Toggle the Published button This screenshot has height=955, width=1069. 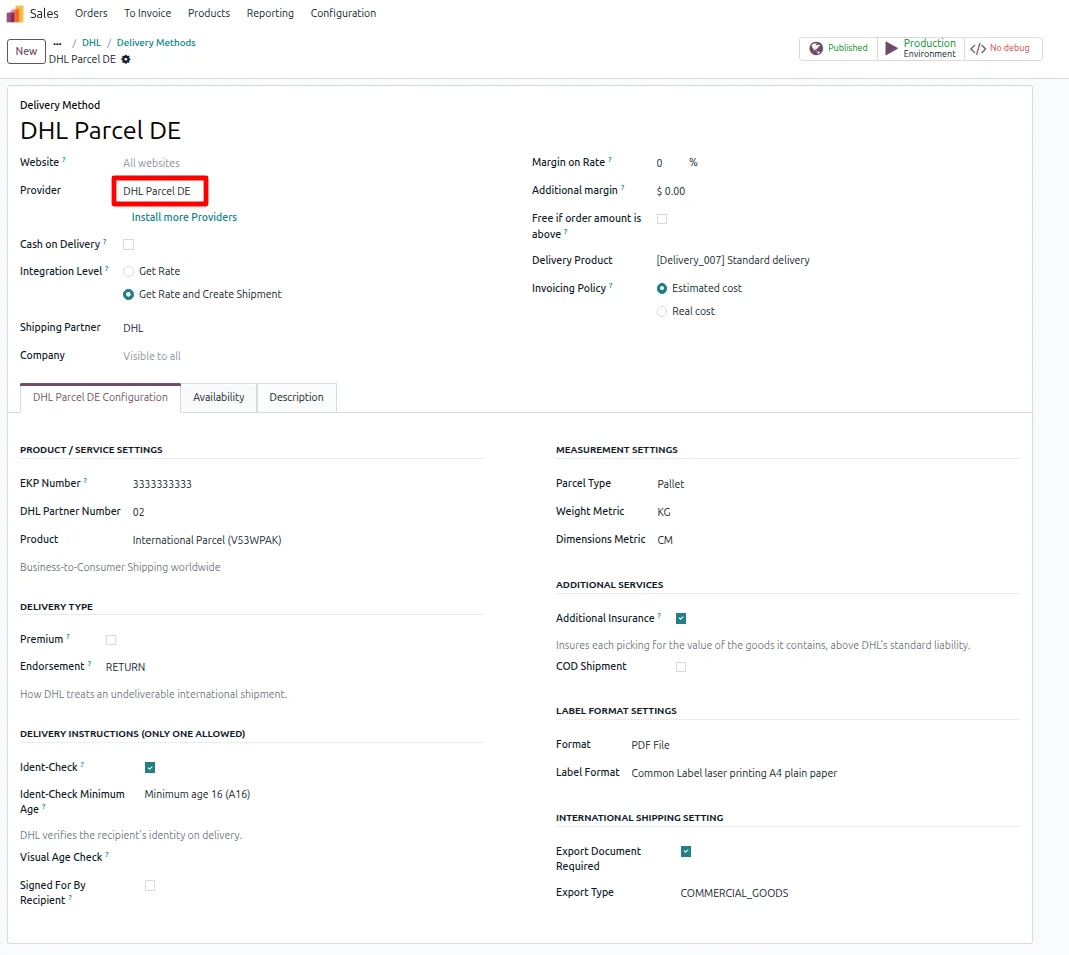point(838,48)
